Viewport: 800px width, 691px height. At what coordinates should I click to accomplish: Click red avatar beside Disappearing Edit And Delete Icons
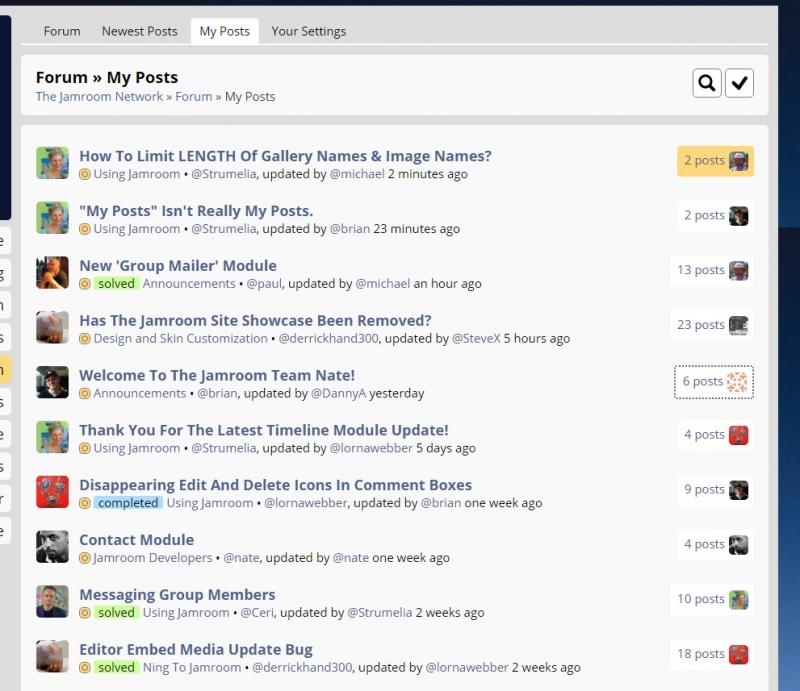52,492
